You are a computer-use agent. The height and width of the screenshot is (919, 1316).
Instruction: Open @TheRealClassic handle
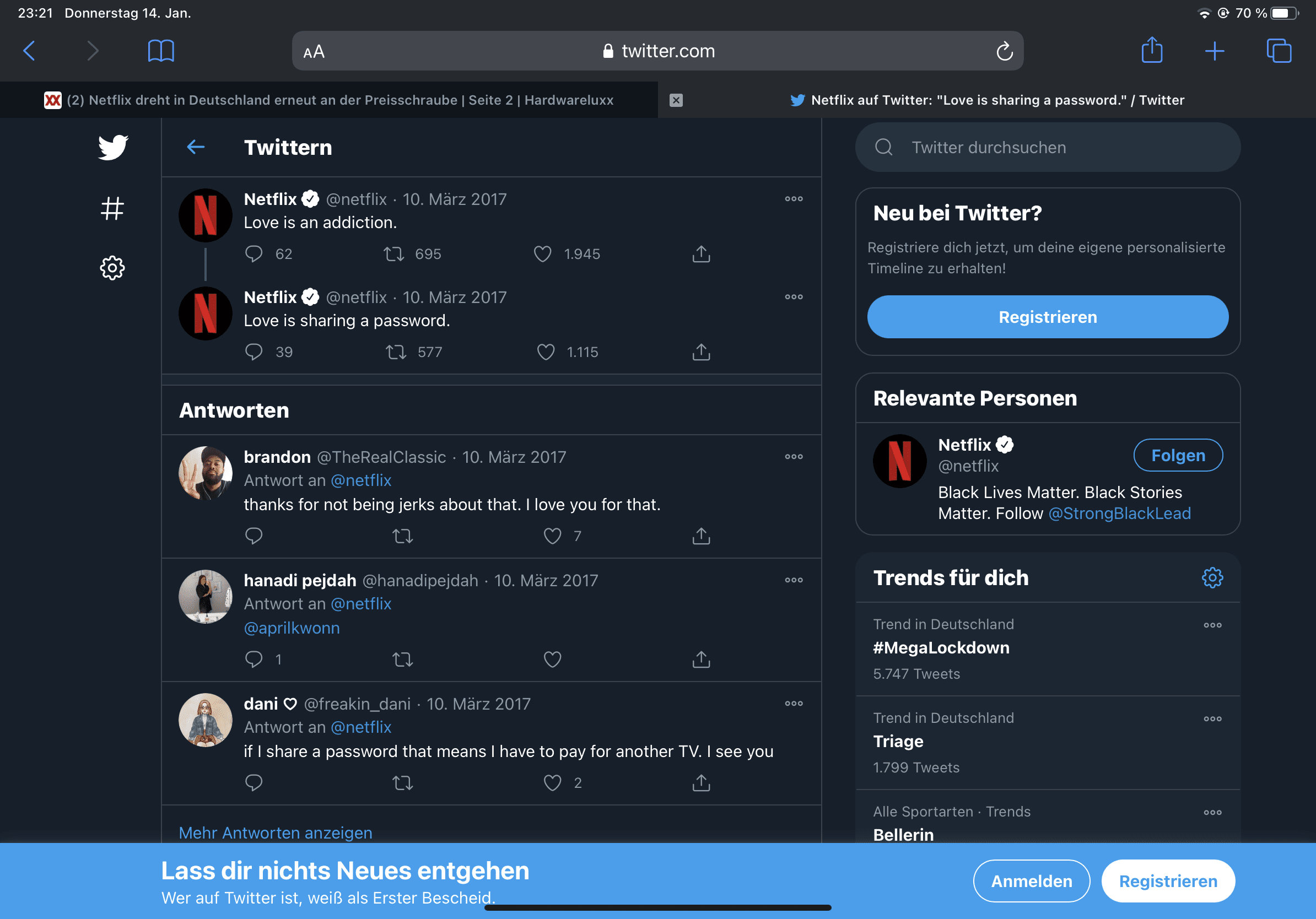click(381, 457)
